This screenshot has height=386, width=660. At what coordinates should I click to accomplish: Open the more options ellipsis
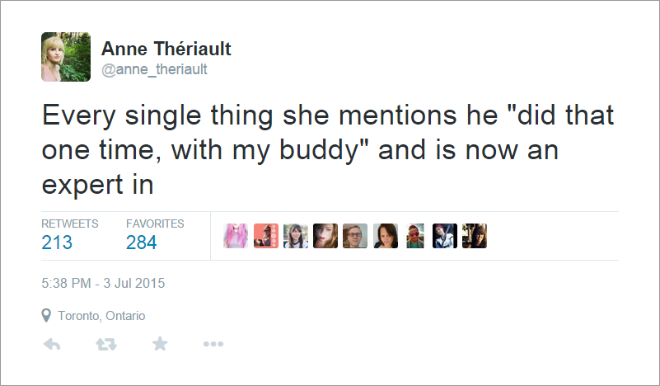[213, 344]
